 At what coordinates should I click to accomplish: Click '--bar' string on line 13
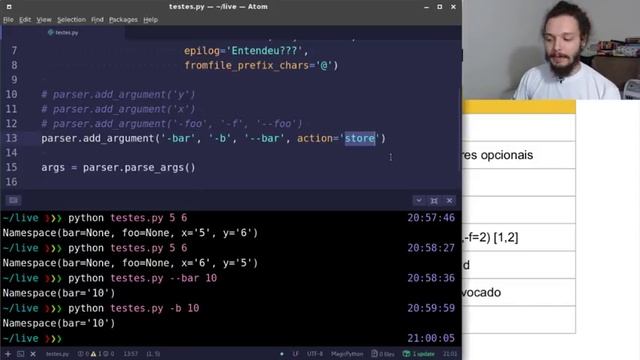(x=264, y=138)
